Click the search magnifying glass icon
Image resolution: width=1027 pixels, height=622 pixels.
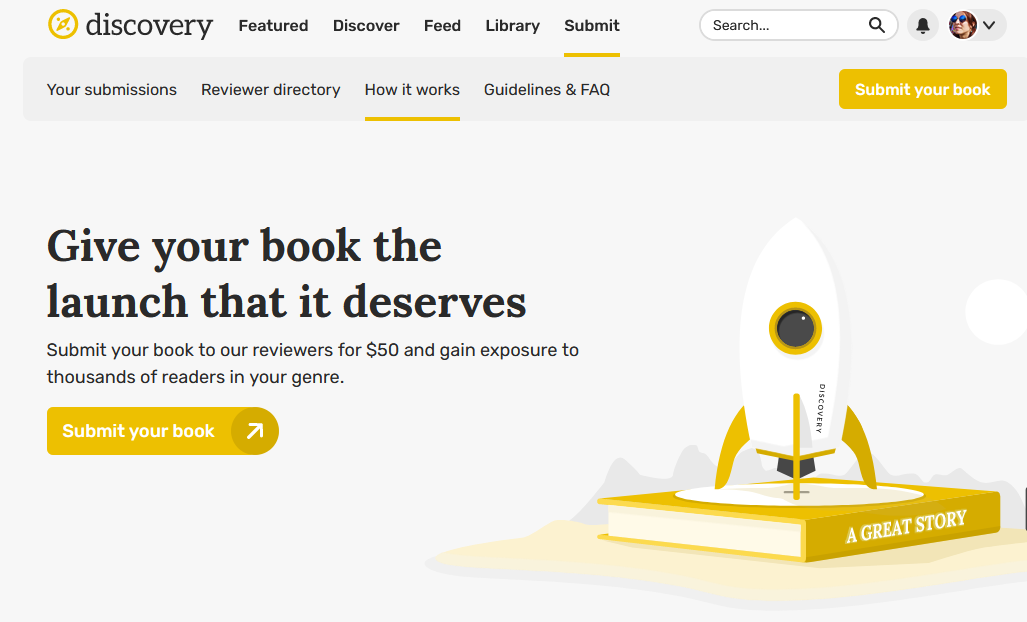click(876, 25)
